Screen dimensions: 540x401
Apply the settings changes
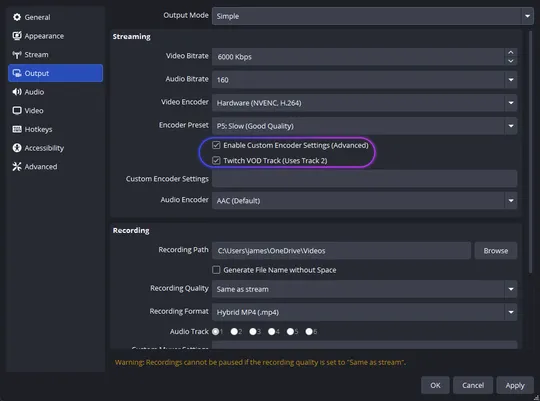515,385
